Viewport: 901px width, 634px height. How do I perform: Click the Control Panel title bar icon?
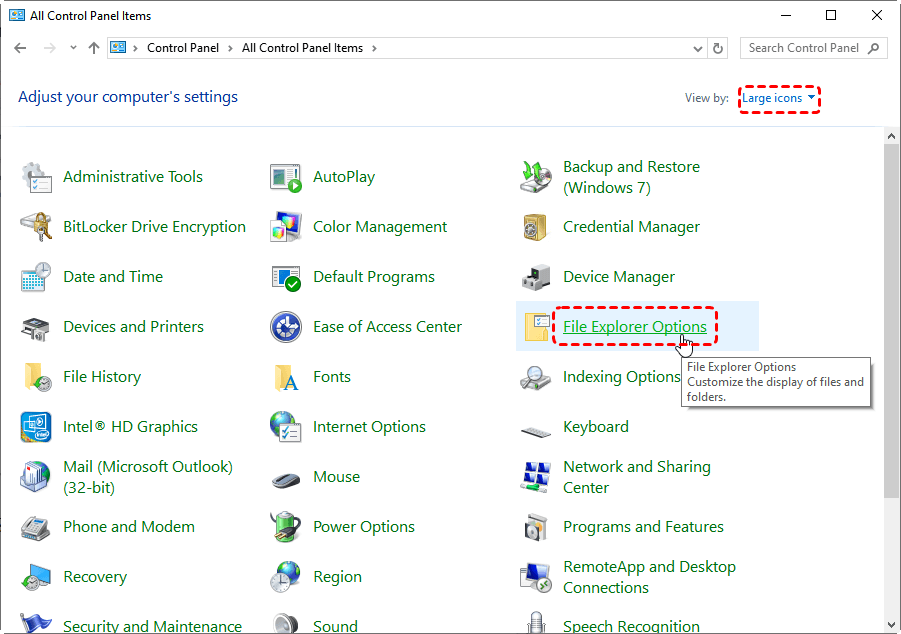17,16
